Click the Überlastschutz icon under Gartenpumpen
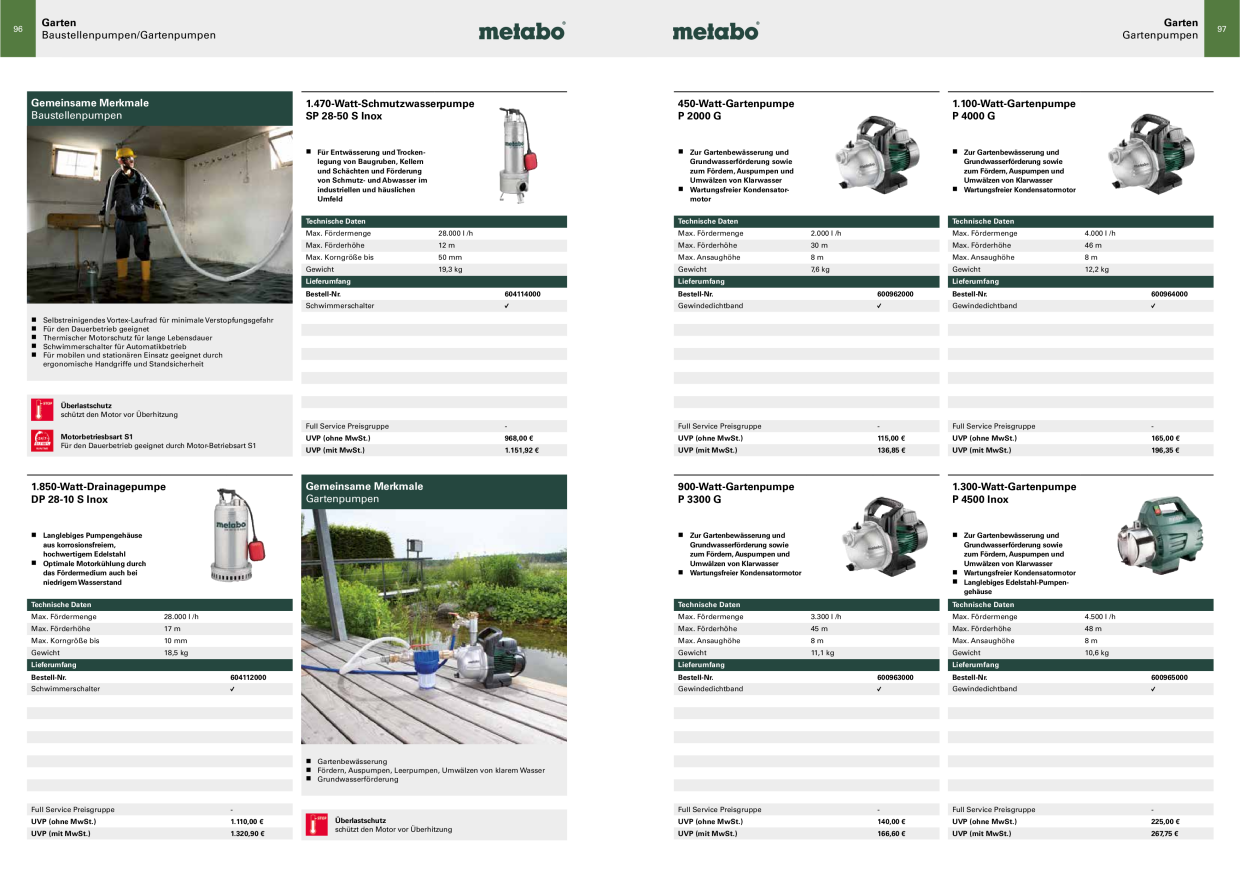Screen dimensions: 1240x876 315,824
